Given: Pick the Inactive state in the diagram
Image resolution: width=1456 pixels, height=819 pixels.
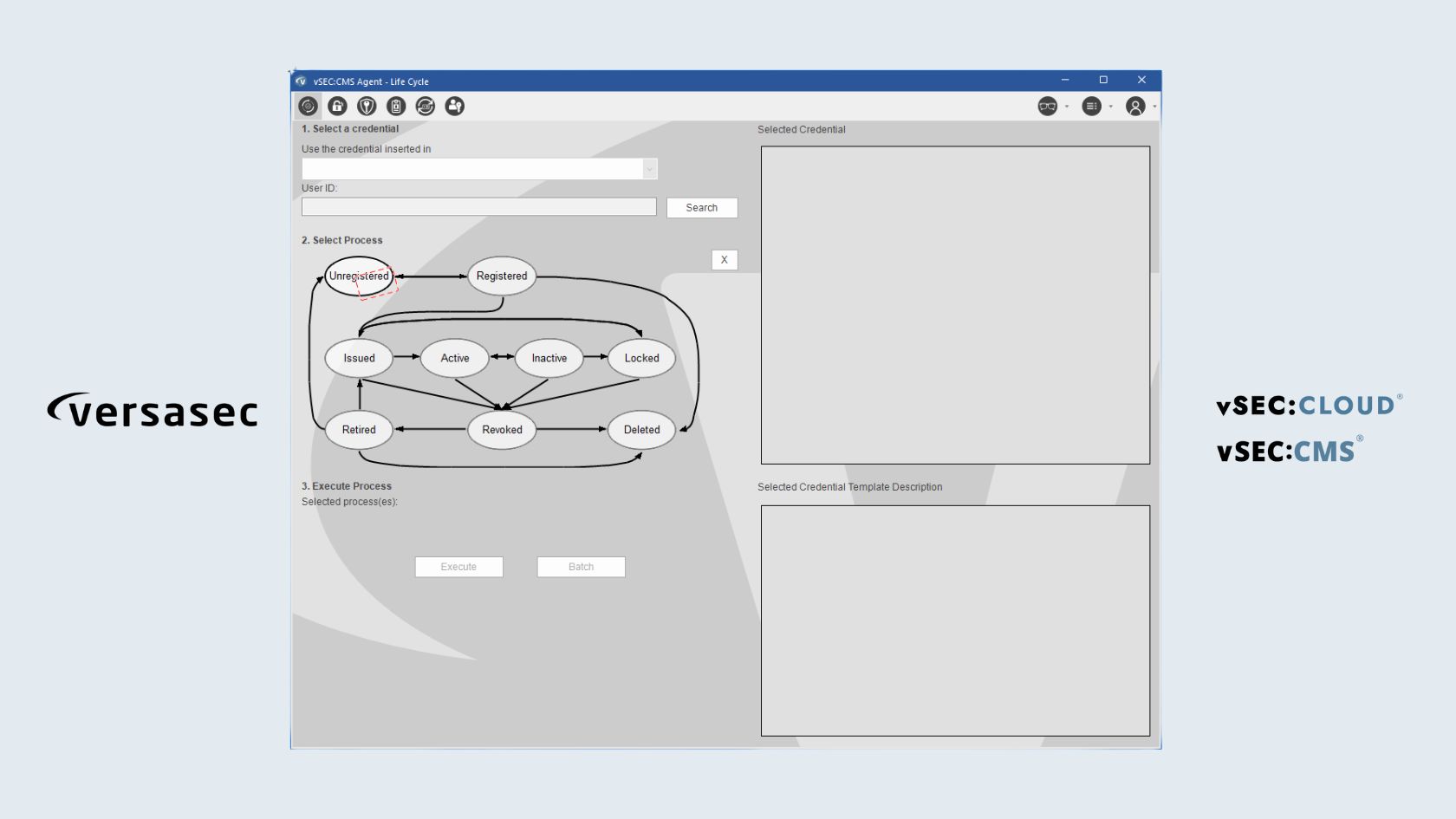Looking at the screenshot, I should point(549,358).
